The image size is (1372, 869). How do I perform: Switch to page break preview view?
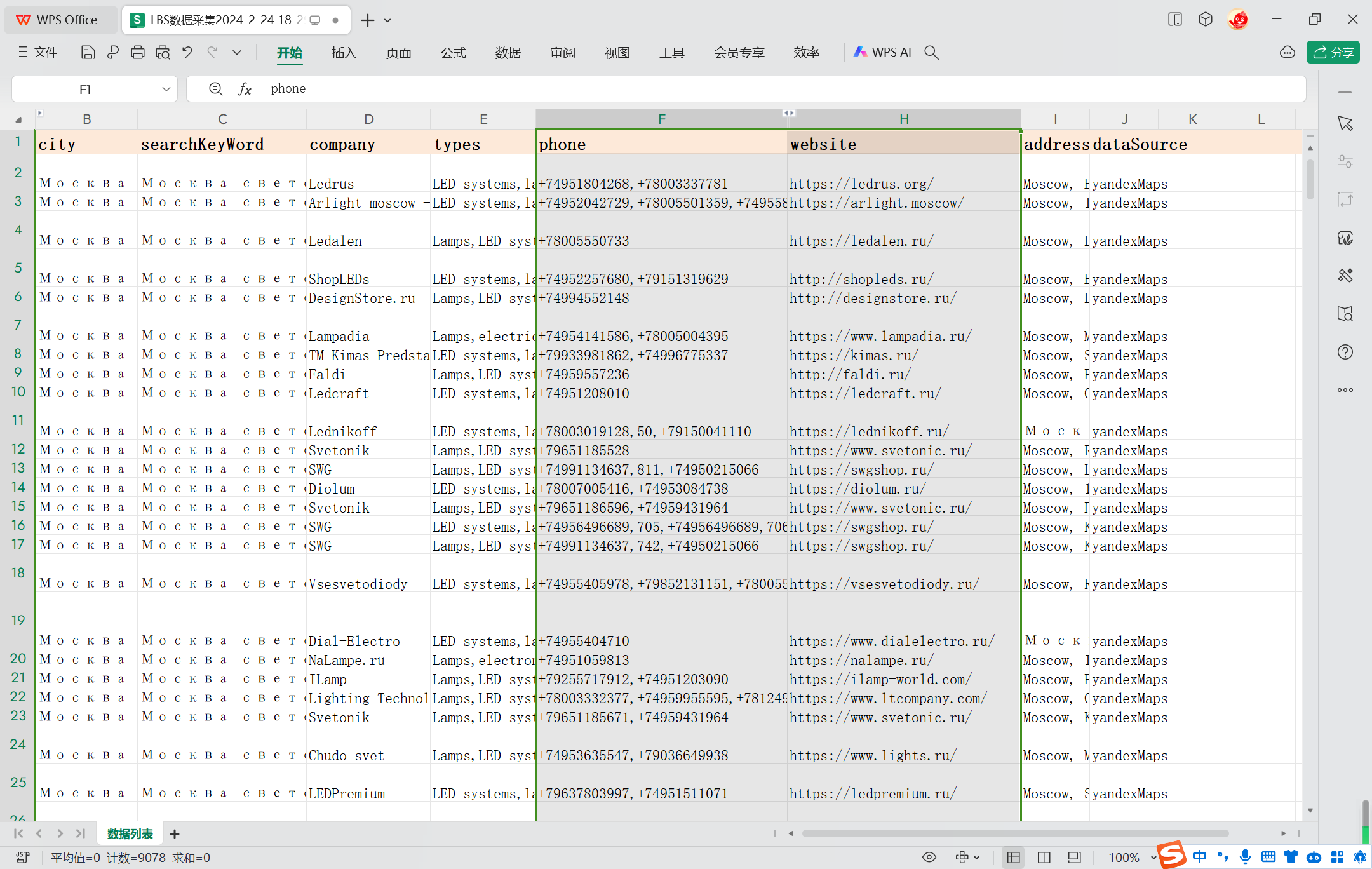[1044, 858]
